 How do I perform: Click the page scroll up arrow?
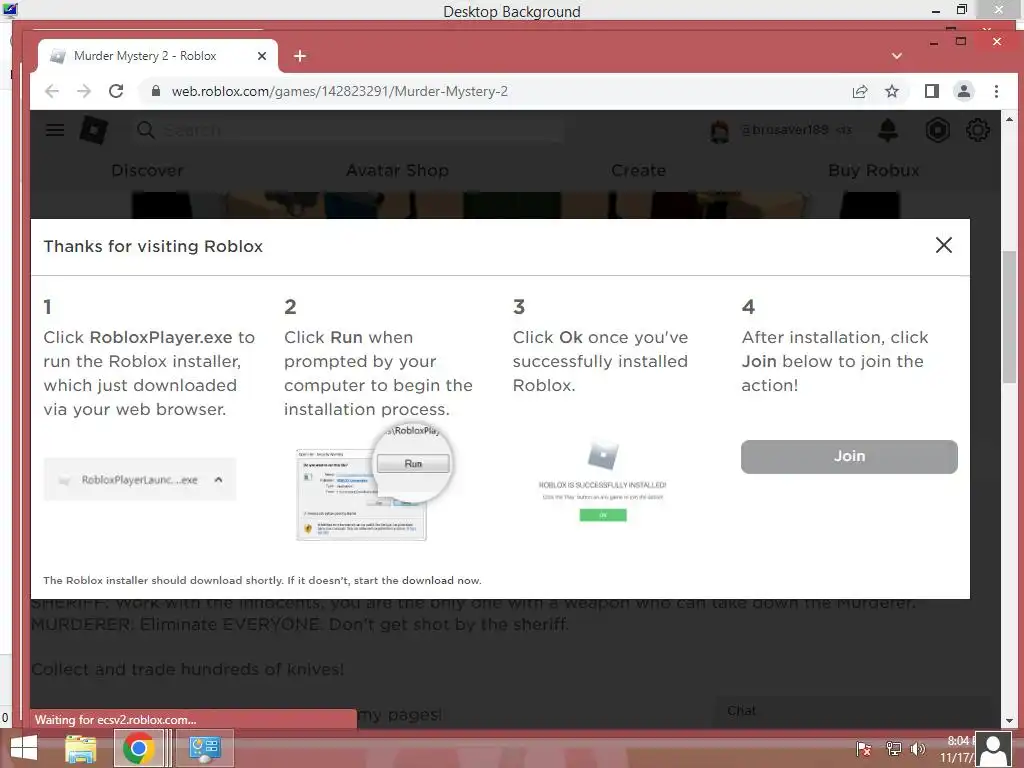point(1010,120)
